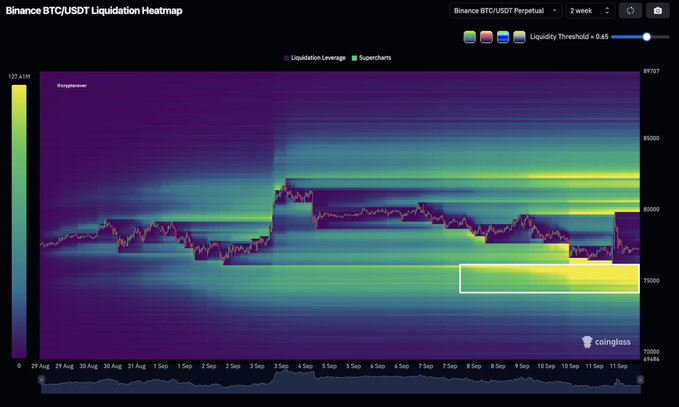Click the 89707 price axis label
The height and width of the screenshot is (407, 679).
pos(651,71)
